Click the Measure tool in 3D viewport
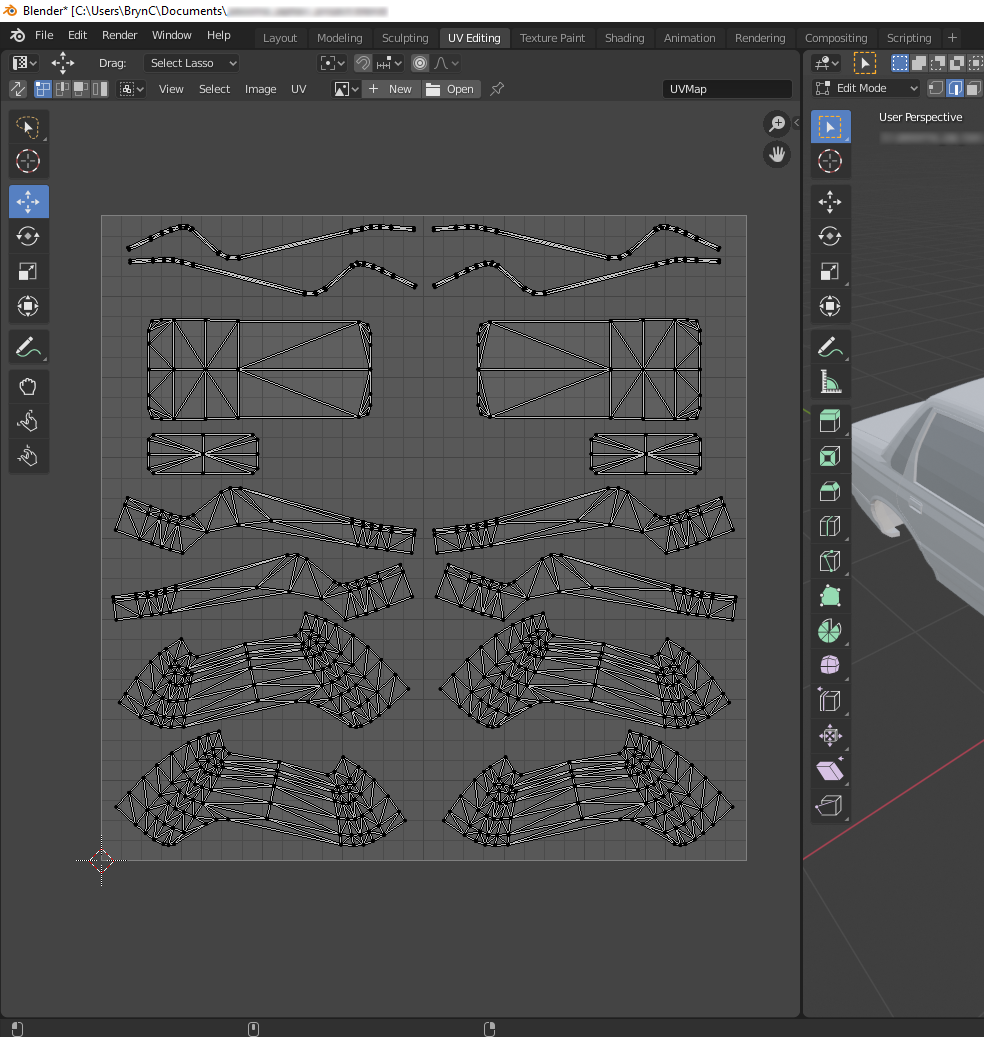Image resolution: width=984 pixels, height=1037 pixels. (830, 382)
